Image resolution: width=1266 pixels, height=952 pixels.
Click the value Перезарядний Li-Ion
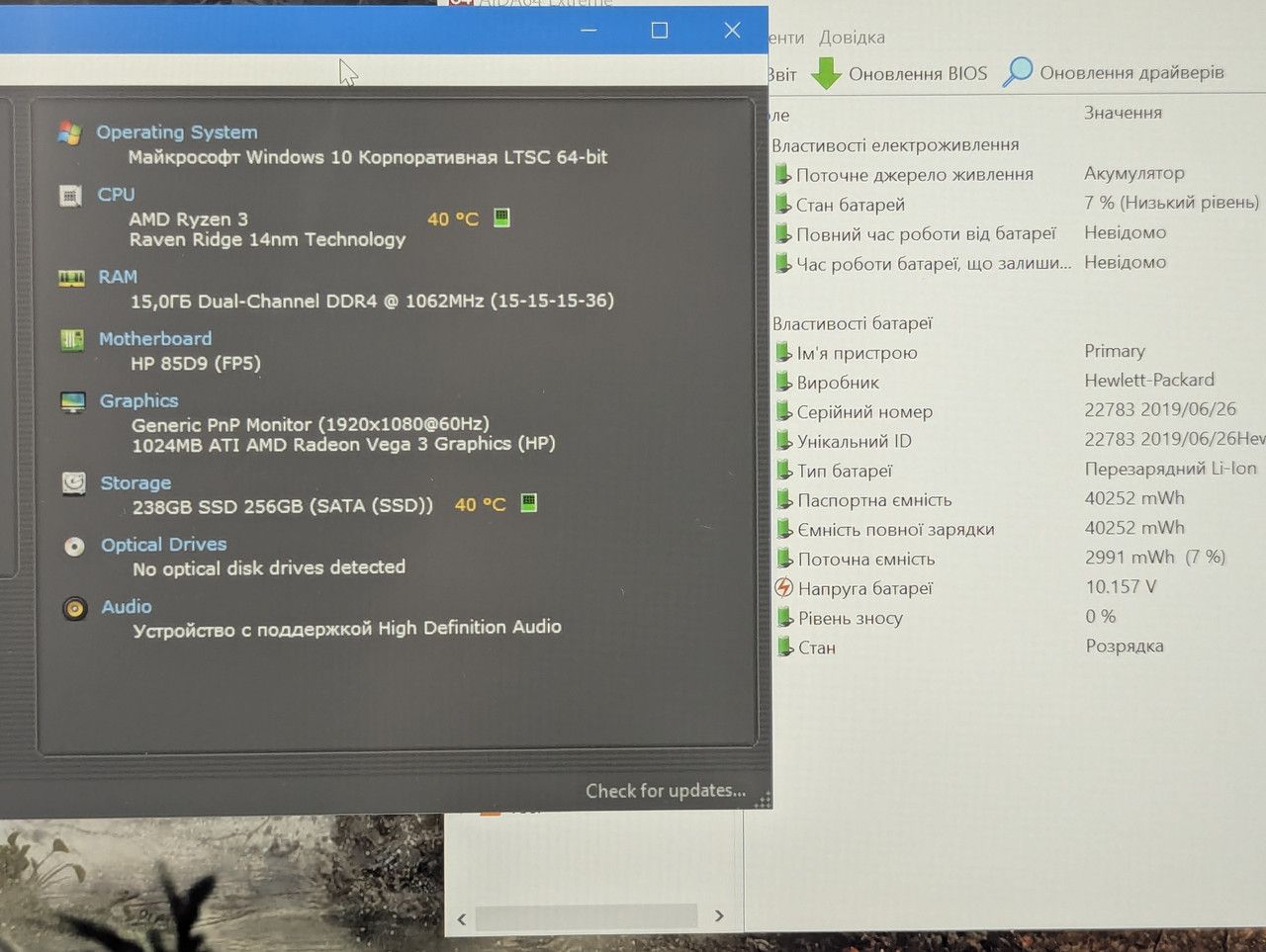coord(1170,469)
